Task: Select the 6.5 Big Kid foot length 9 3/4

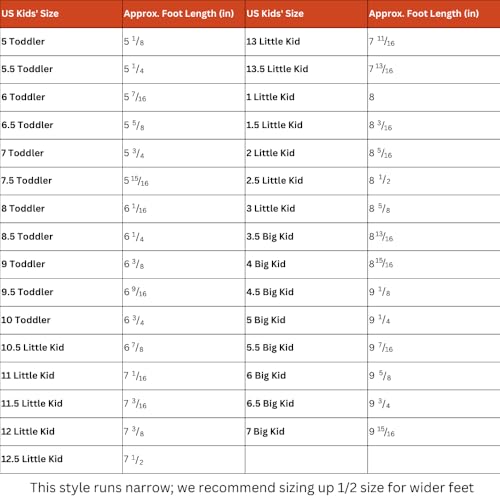Action: coord(379,404)
